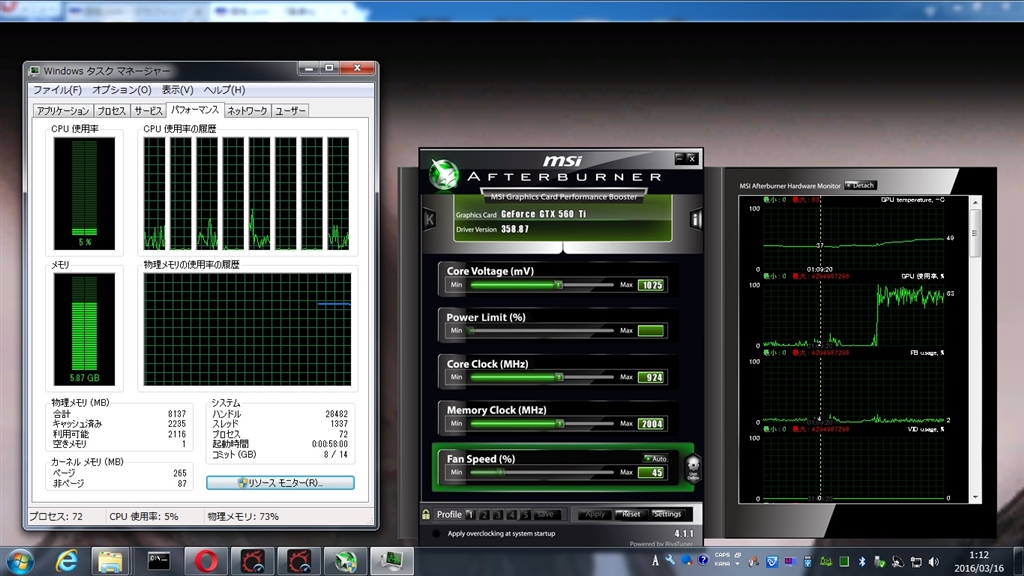Open Afterburner Settings button
Screen dimensions: 1024x576
(x=667, y=514)
